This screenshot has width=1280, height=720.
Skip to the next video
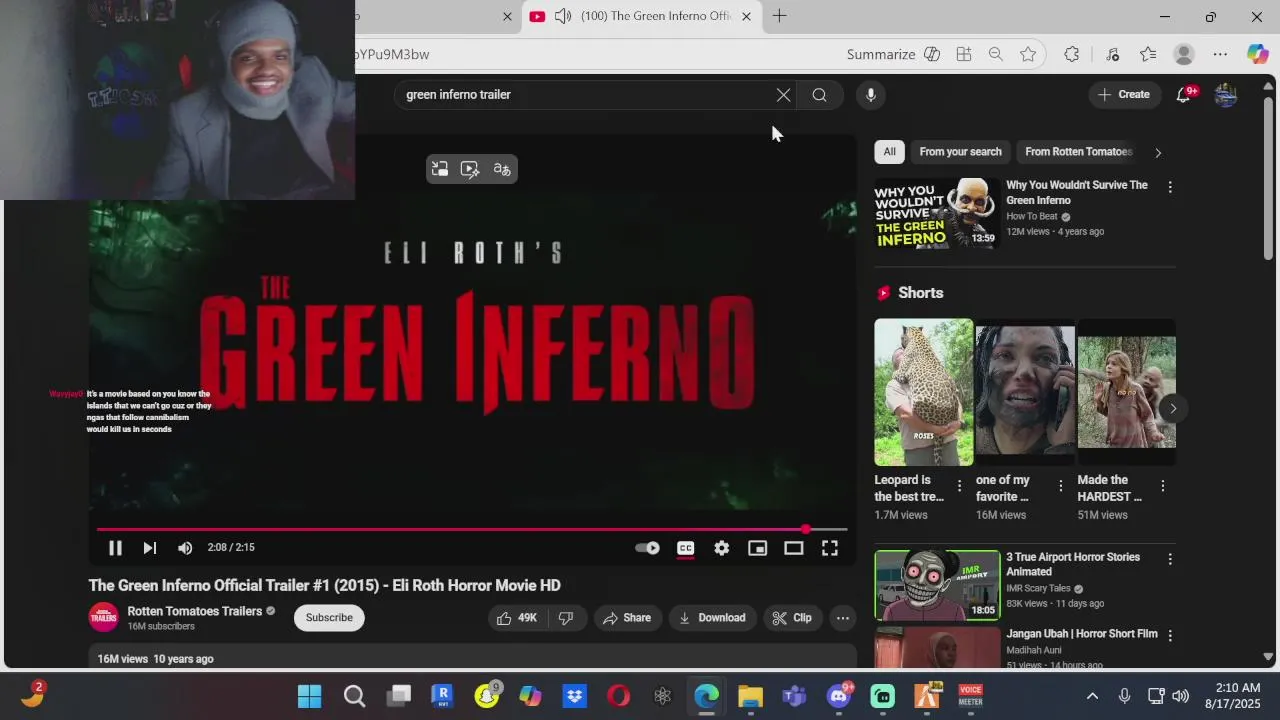click(149, 548)
